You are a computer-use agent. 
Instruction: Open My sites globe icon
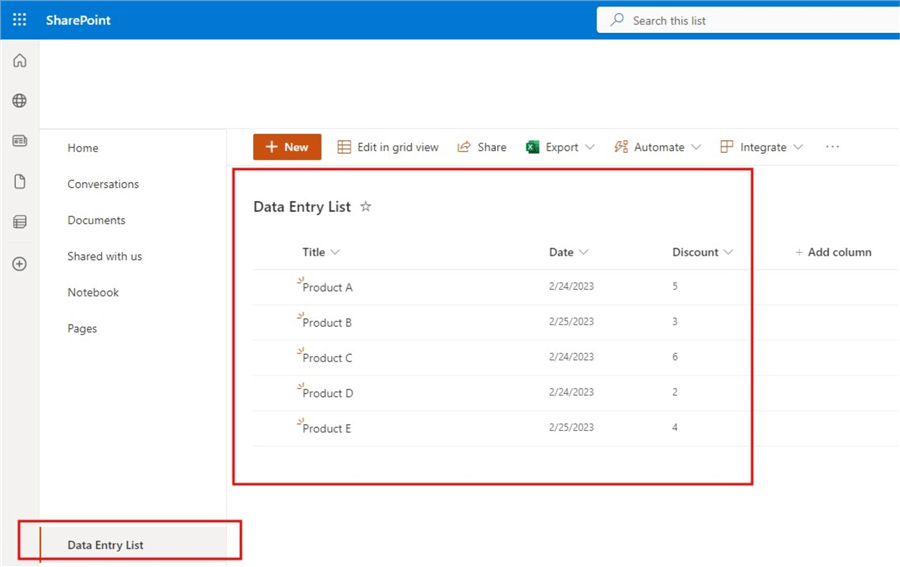click(x=20, y=100)
